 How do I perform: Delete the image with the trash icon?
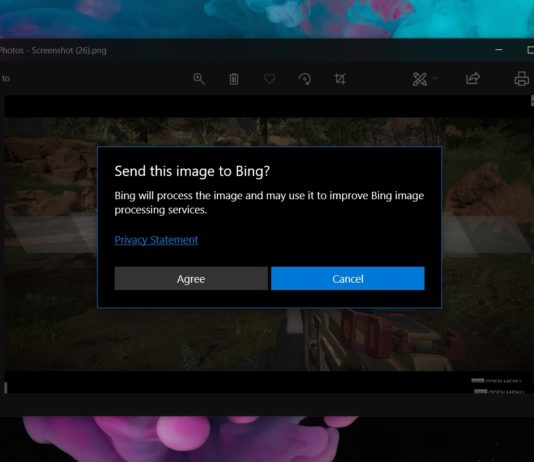234,79
